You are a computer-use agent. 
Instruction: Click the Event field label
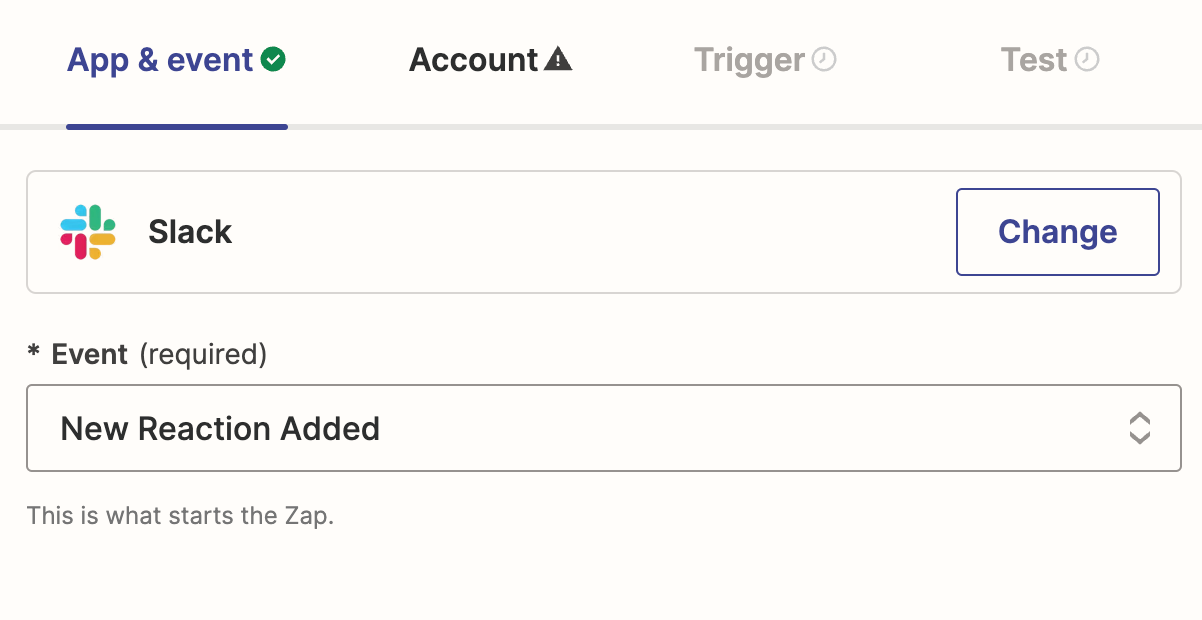[x=90, y=354]
